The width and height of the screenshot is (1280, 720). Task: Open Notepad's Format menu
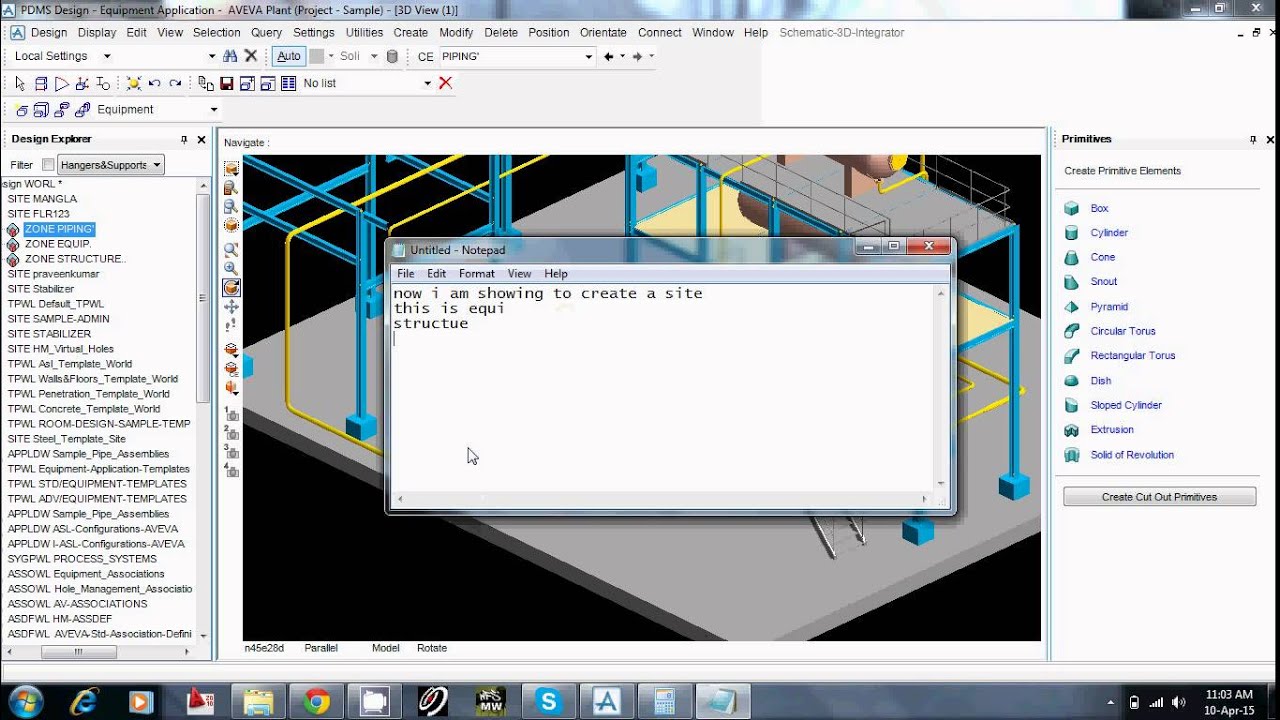coord(477,273)
